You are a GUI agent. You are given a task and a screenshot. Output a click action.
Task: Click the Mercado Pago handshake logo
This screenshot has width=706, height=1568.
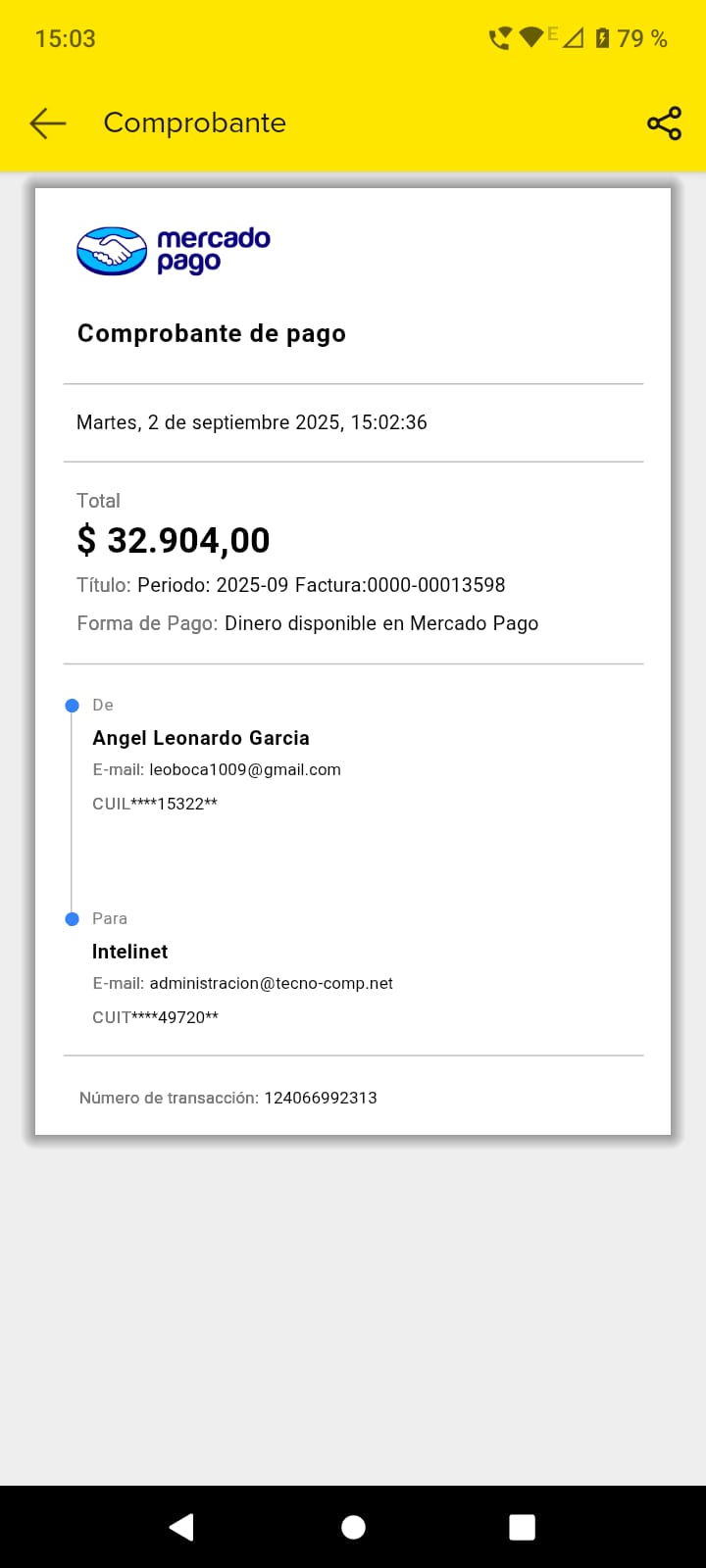(112, 251)
